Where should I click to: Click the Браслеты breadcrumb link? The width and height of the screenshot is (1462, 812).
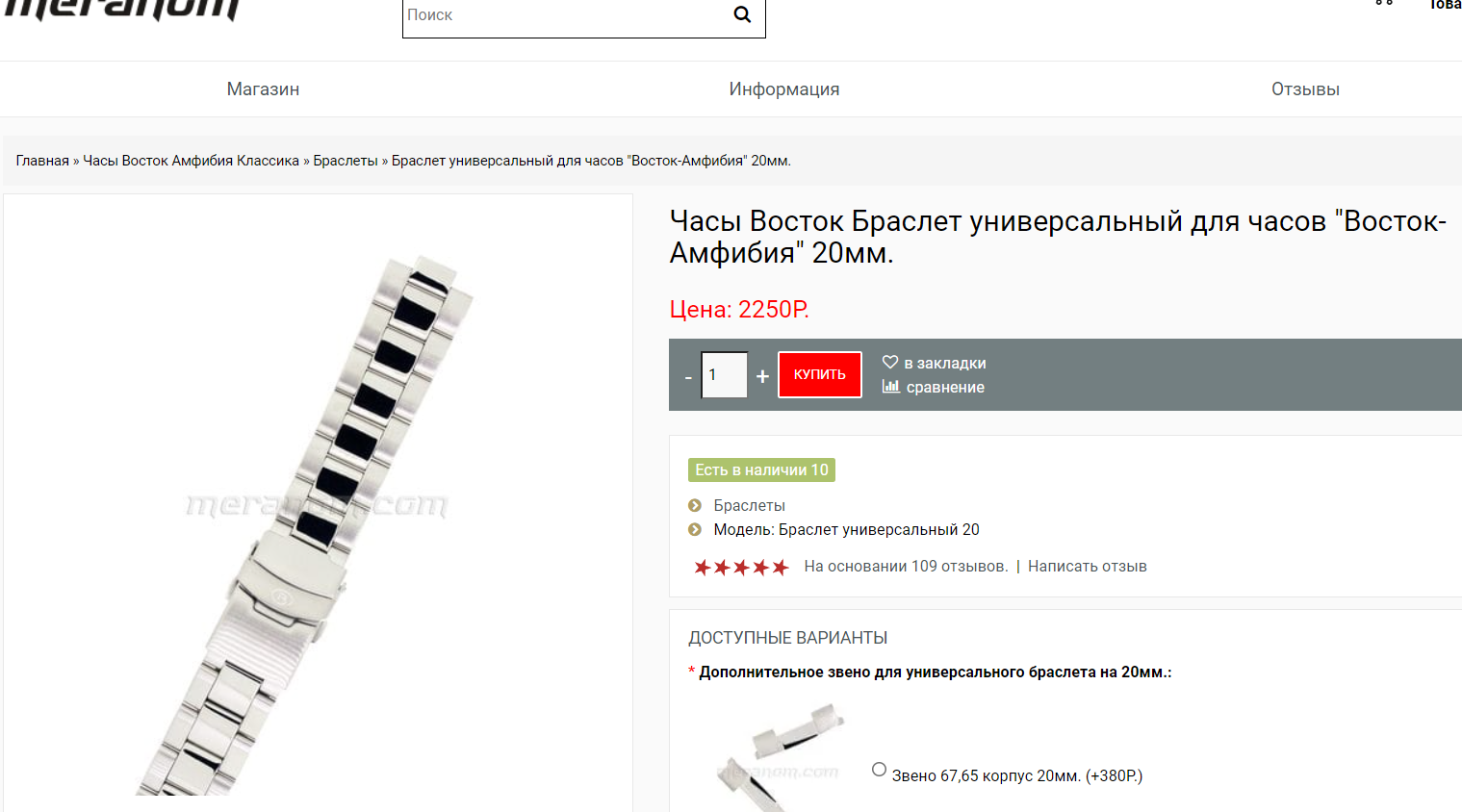coord(346,161)
